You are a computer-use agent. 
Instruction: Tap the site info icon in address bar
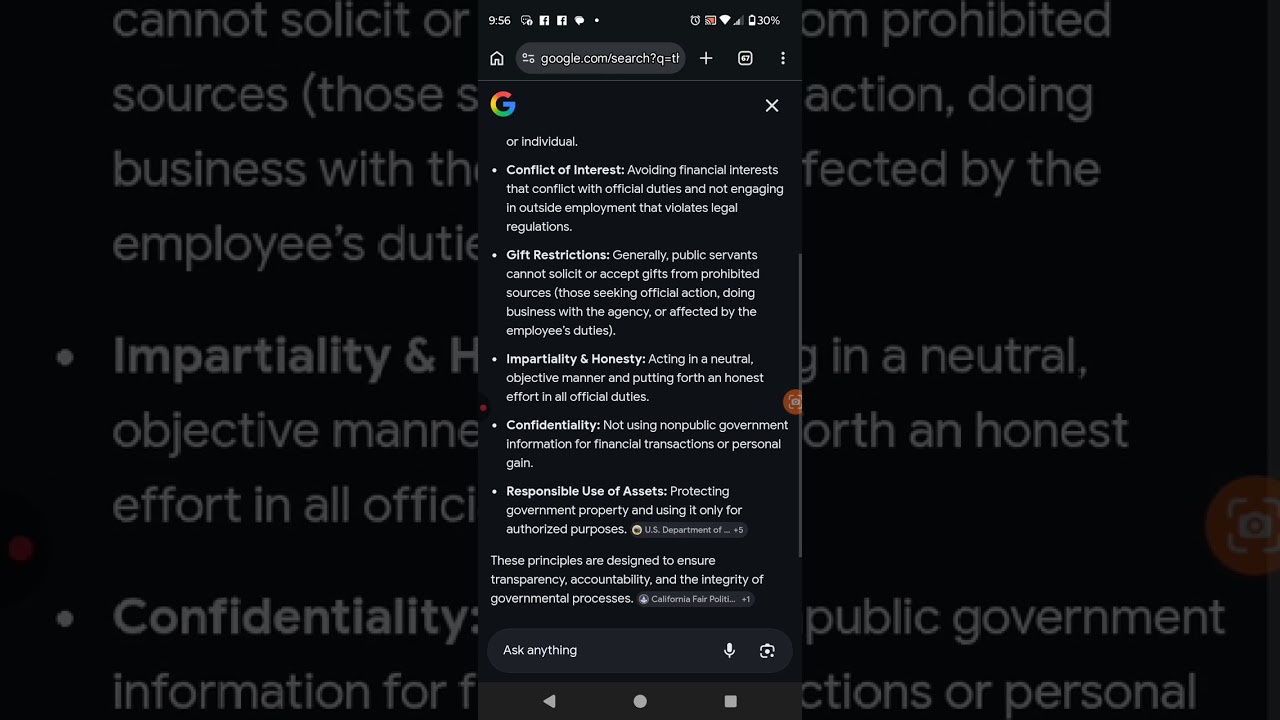pos(528,58)
